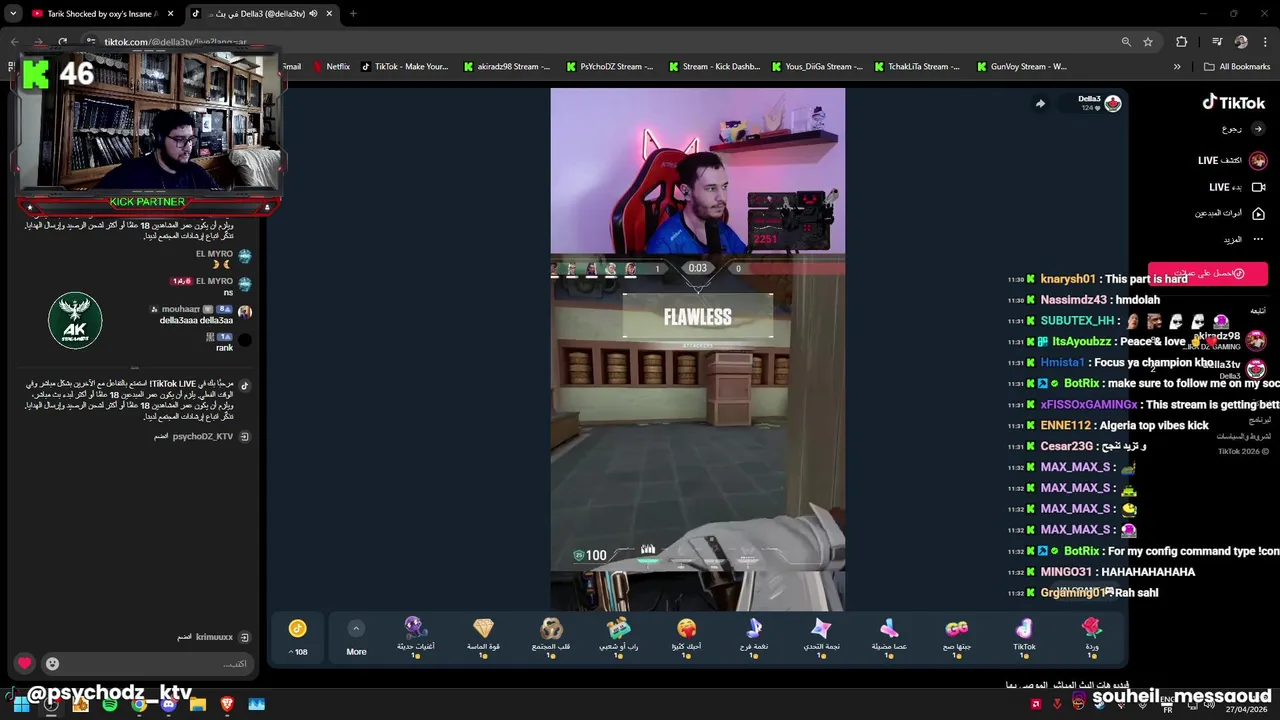Open TchakLiTa Stream bookmark
Screen dimensions: 1280x720
917,67
